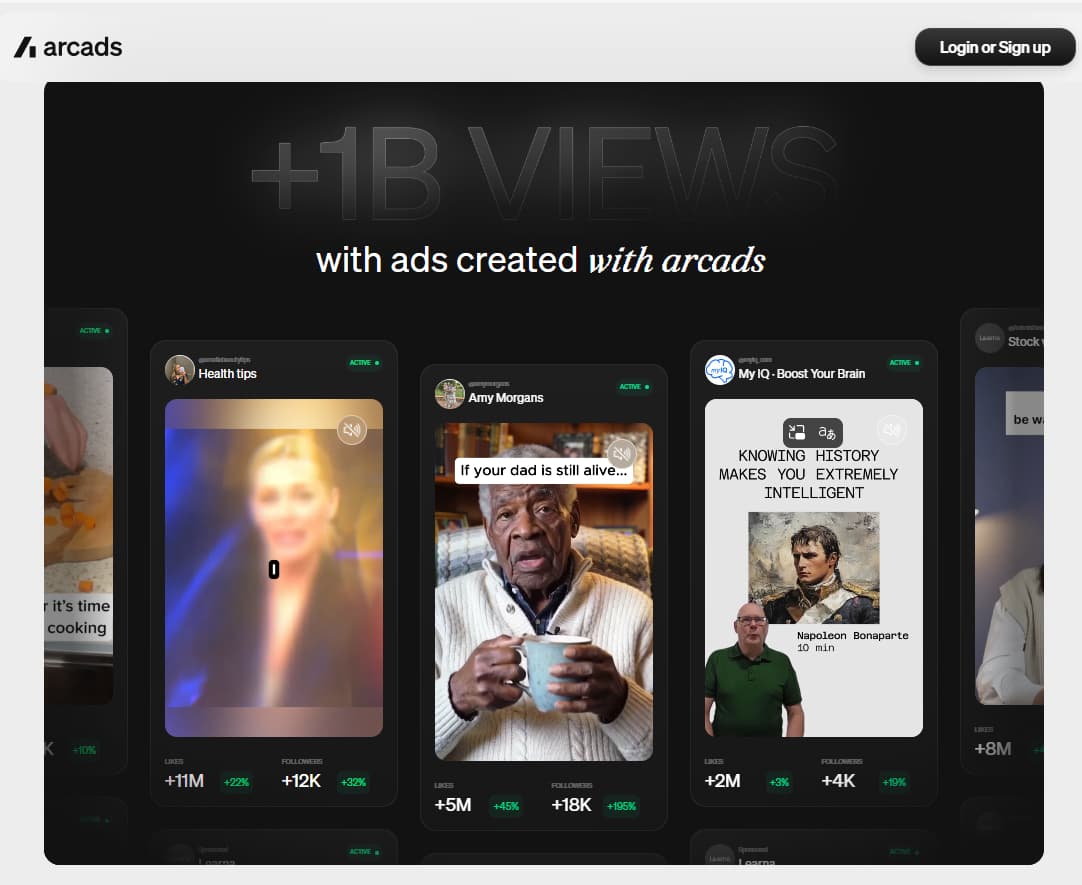
Task: Click the '+1B VIEWS' headline
Action: pos(544,174)
